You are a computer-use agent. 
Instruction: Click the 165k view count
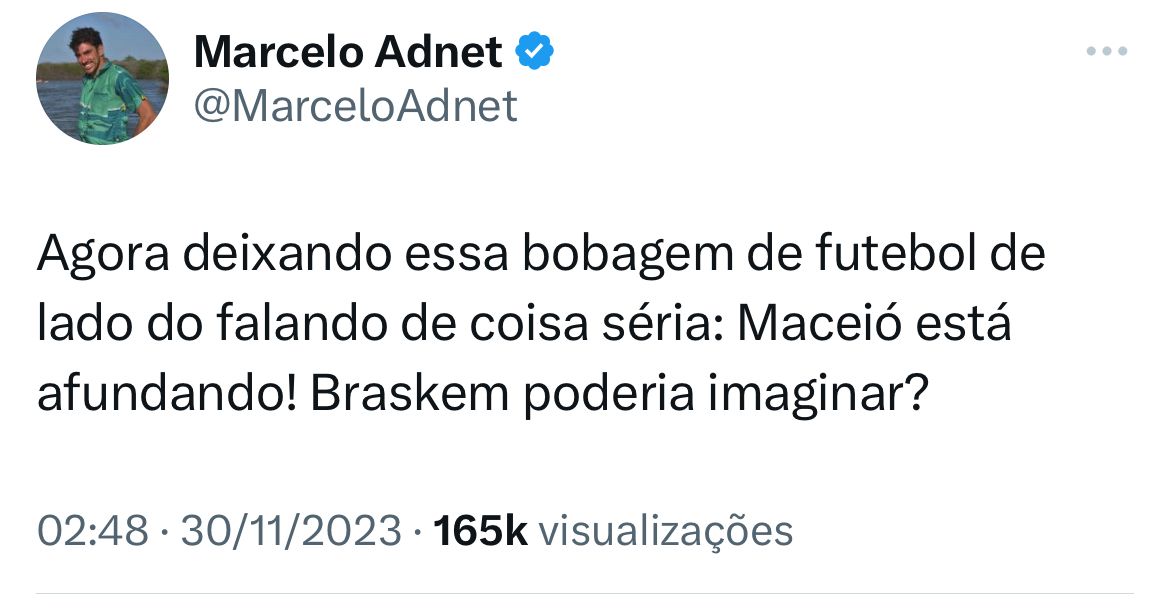tap(483, 530)
